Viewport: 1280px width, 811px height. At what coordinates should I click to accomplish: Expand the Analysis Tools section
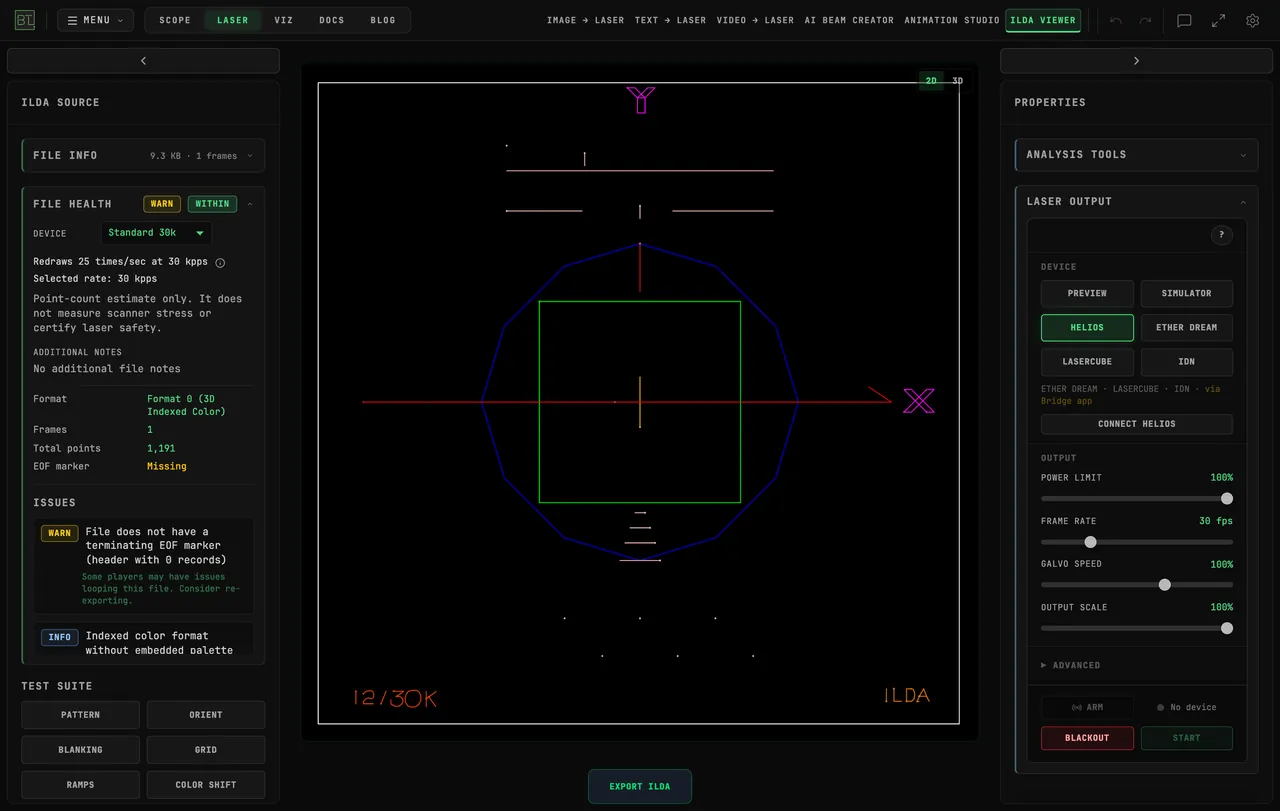click(x=1136, y=155)
